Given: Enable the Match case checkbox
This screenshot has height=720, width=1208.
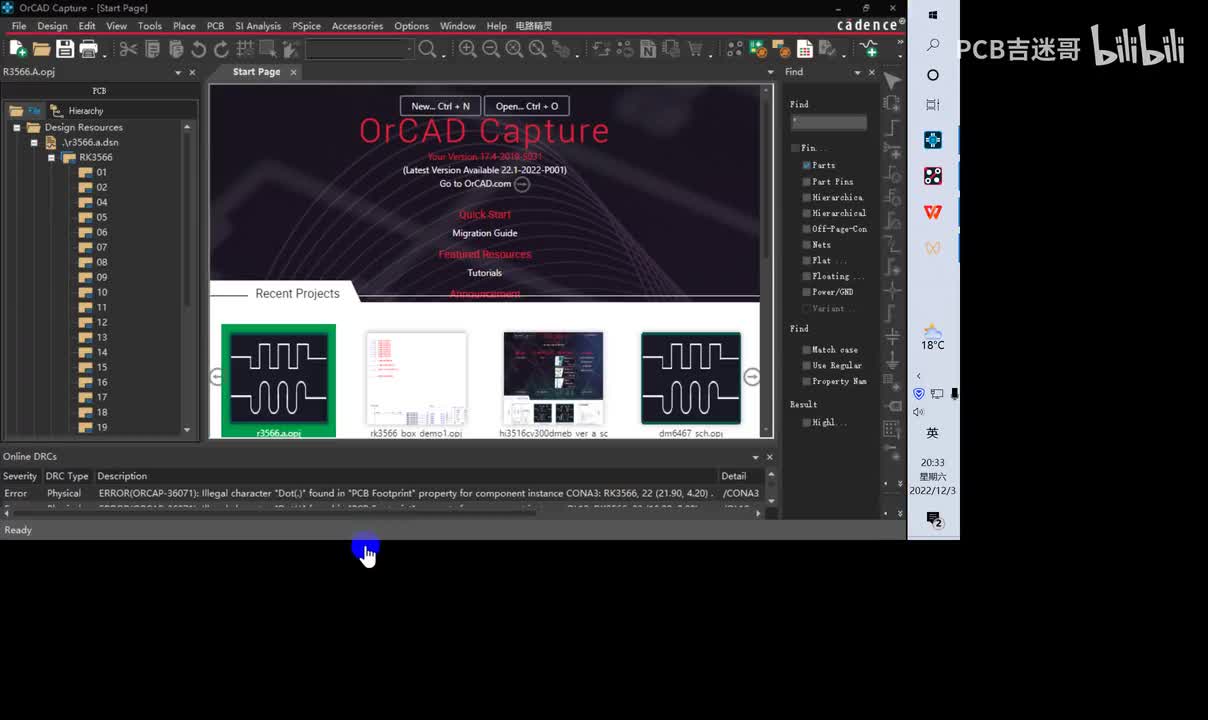Looking at the screenshot, I should [x=806, y=350].
